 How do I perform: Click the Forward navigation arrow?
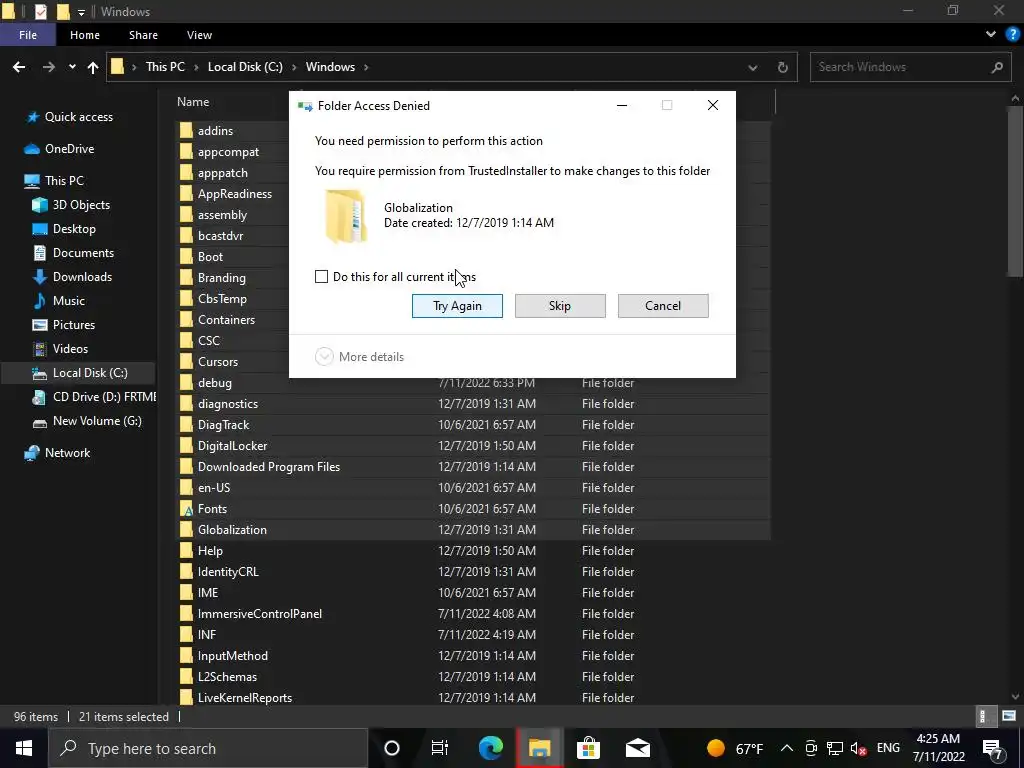coord(48,67)
